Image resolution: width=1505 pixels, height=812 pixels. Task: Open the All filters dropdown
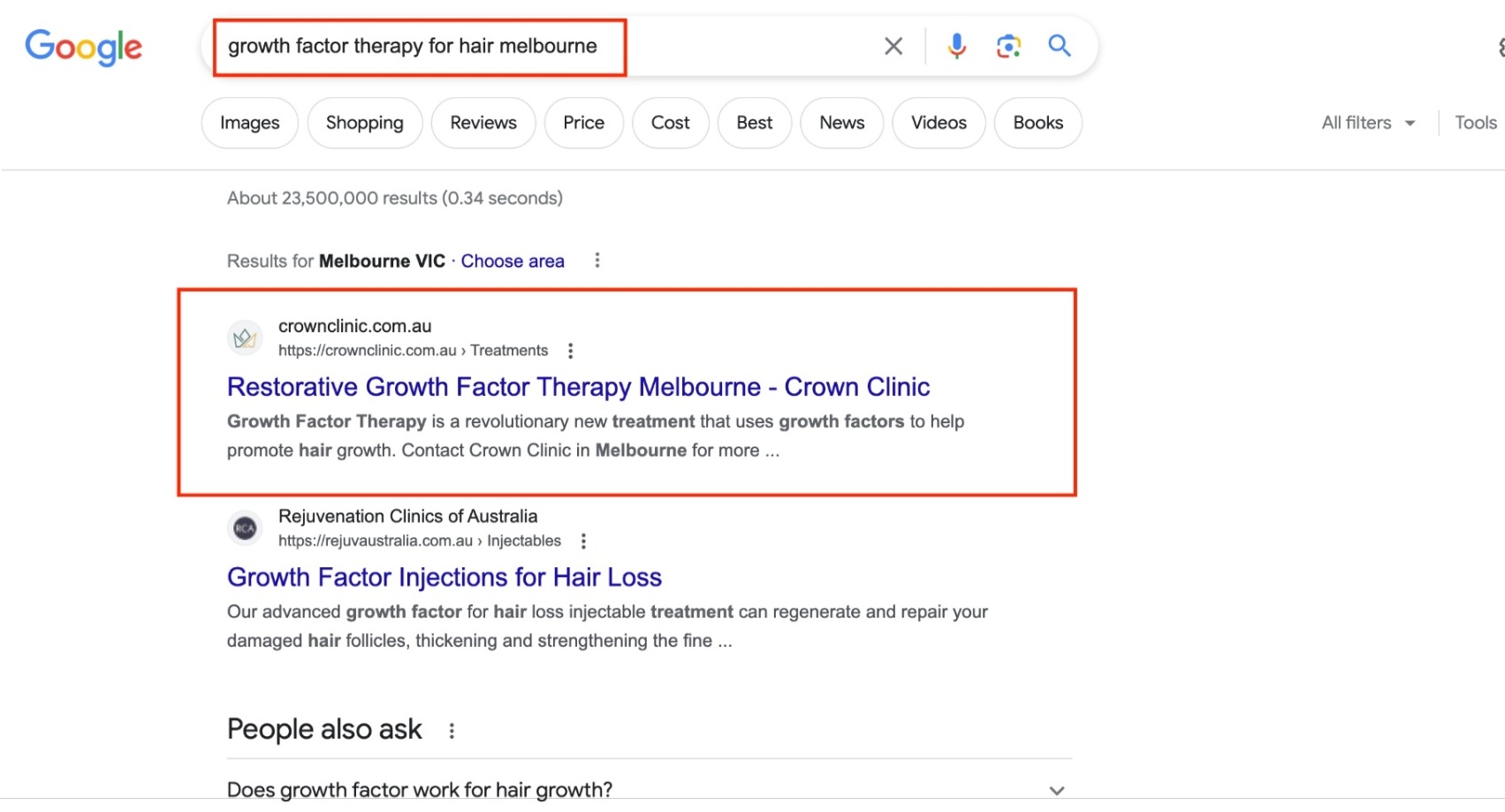click(x=1368, y=123)
